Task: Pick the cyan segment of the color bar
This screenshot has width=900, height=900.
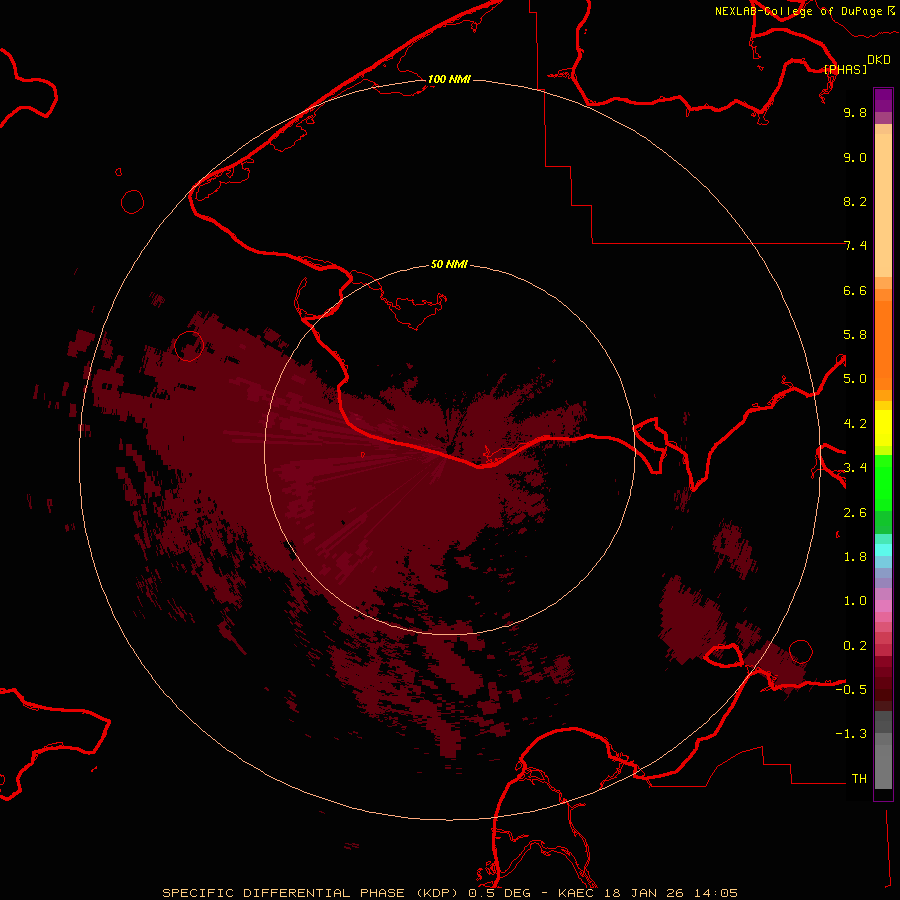Action: (x=883, y=550)
